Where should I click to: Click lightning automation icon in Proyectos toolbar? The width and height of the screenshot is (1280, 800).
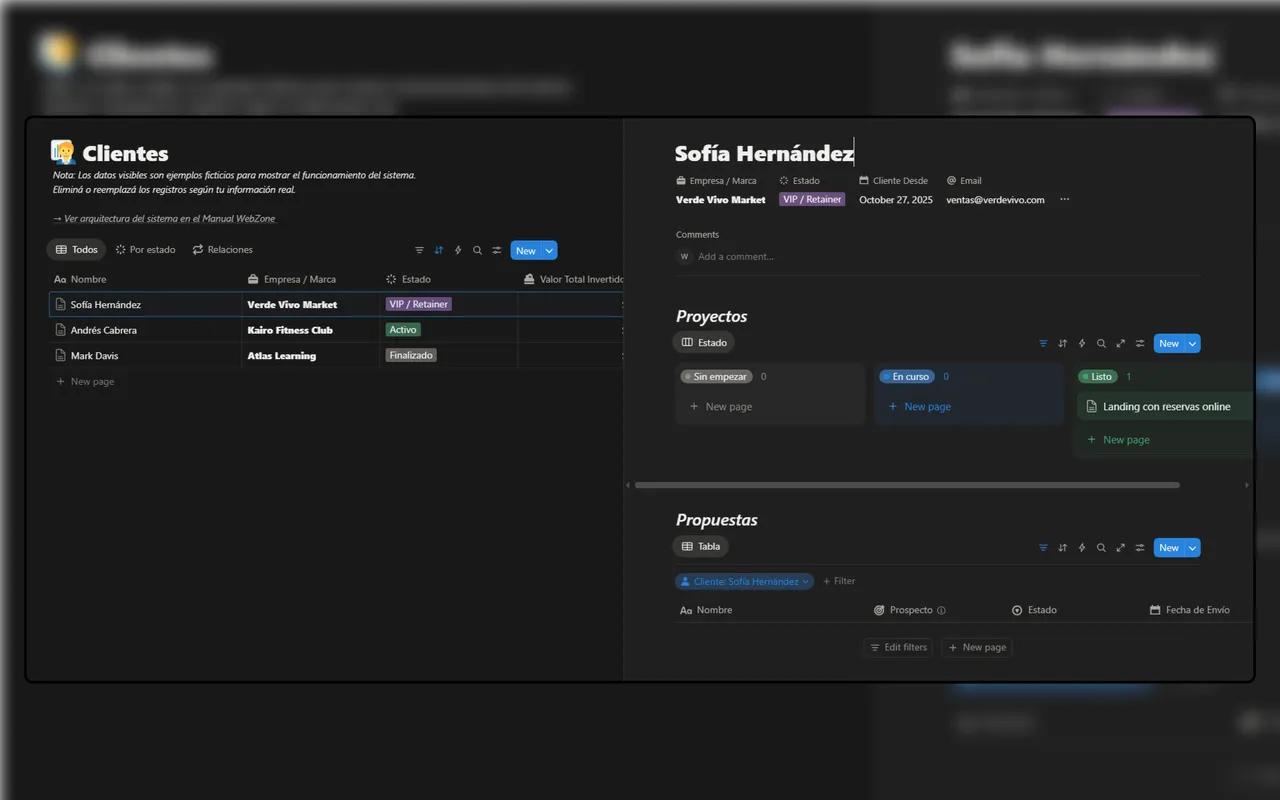click(1082, 343)
